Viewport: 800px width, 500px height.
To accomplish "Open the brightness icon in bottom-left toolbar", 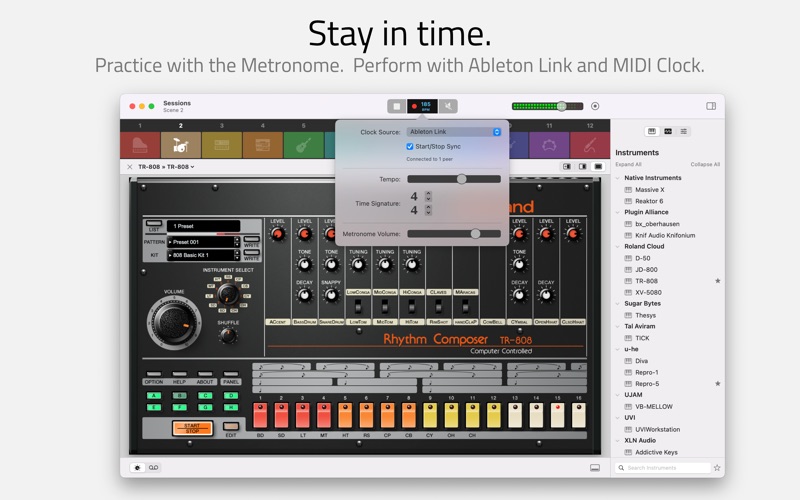I will [137, 467].
